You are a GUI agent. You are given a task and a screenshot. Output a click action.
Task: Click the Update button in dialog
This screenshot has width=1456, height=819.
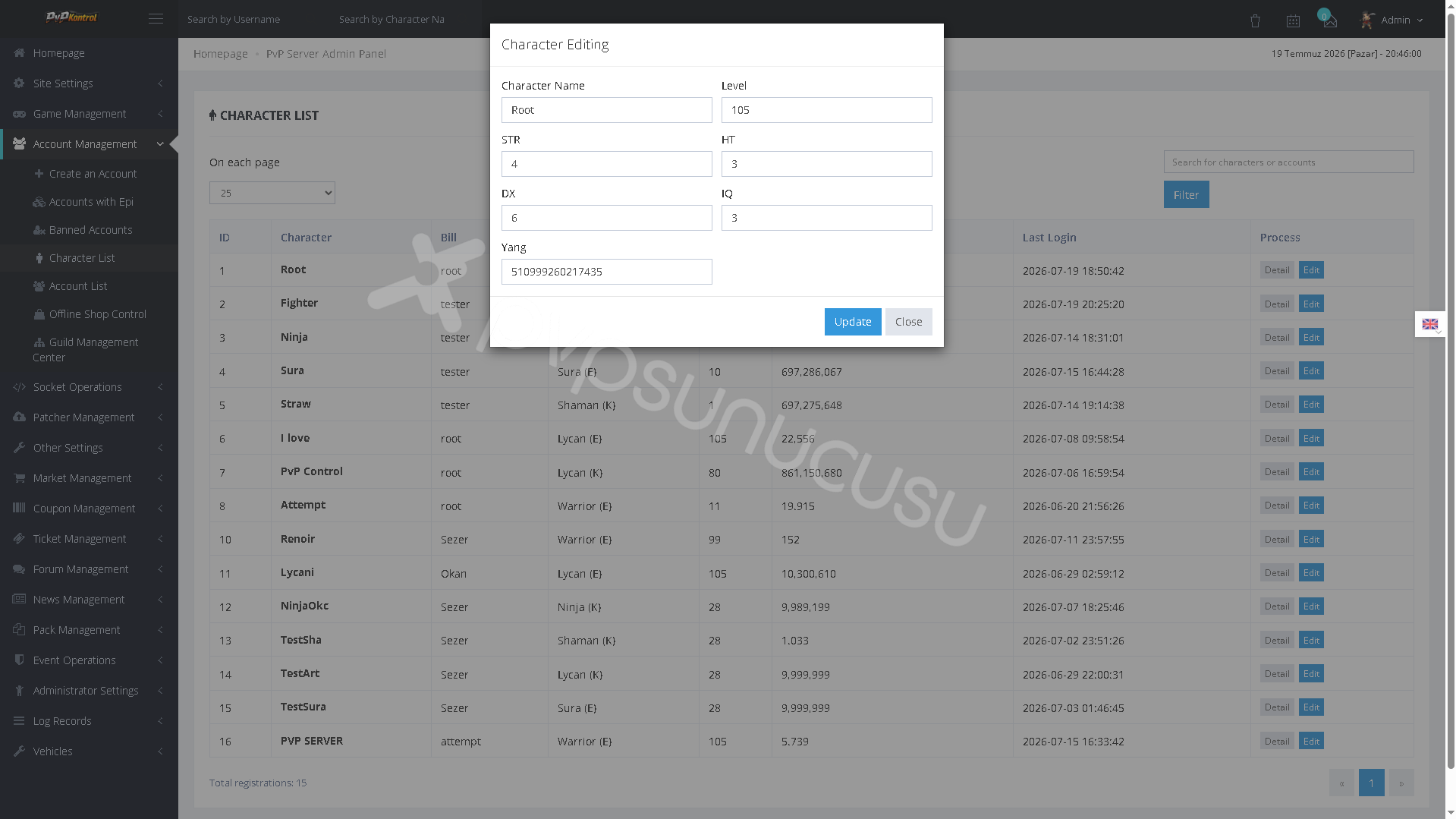853,322
